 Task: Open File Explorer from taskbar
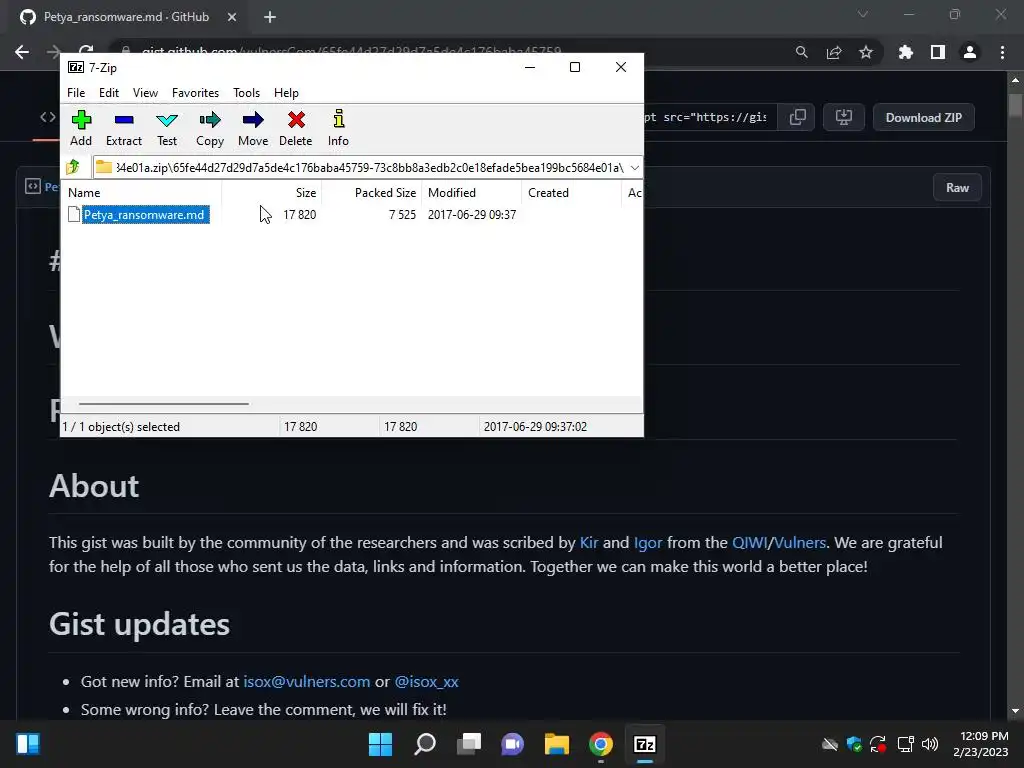(556, 744)
